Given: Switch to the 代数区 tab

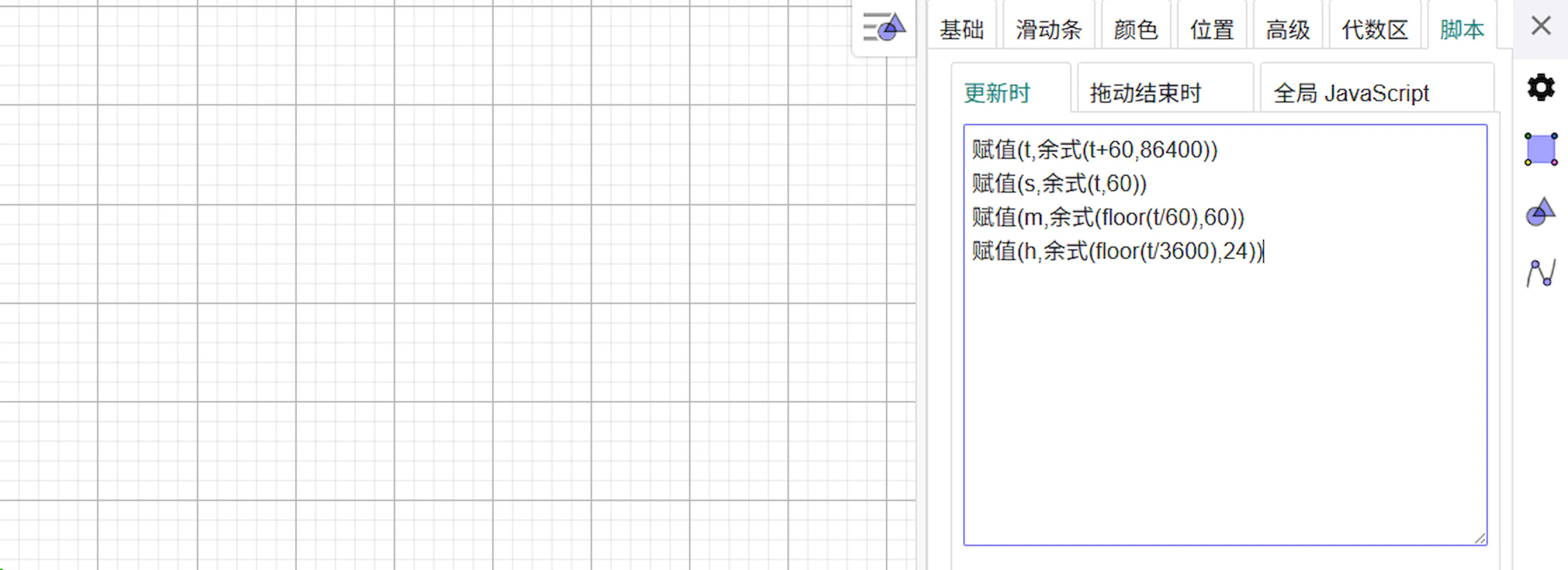Looking at the screenshot, I should 1374,29.
